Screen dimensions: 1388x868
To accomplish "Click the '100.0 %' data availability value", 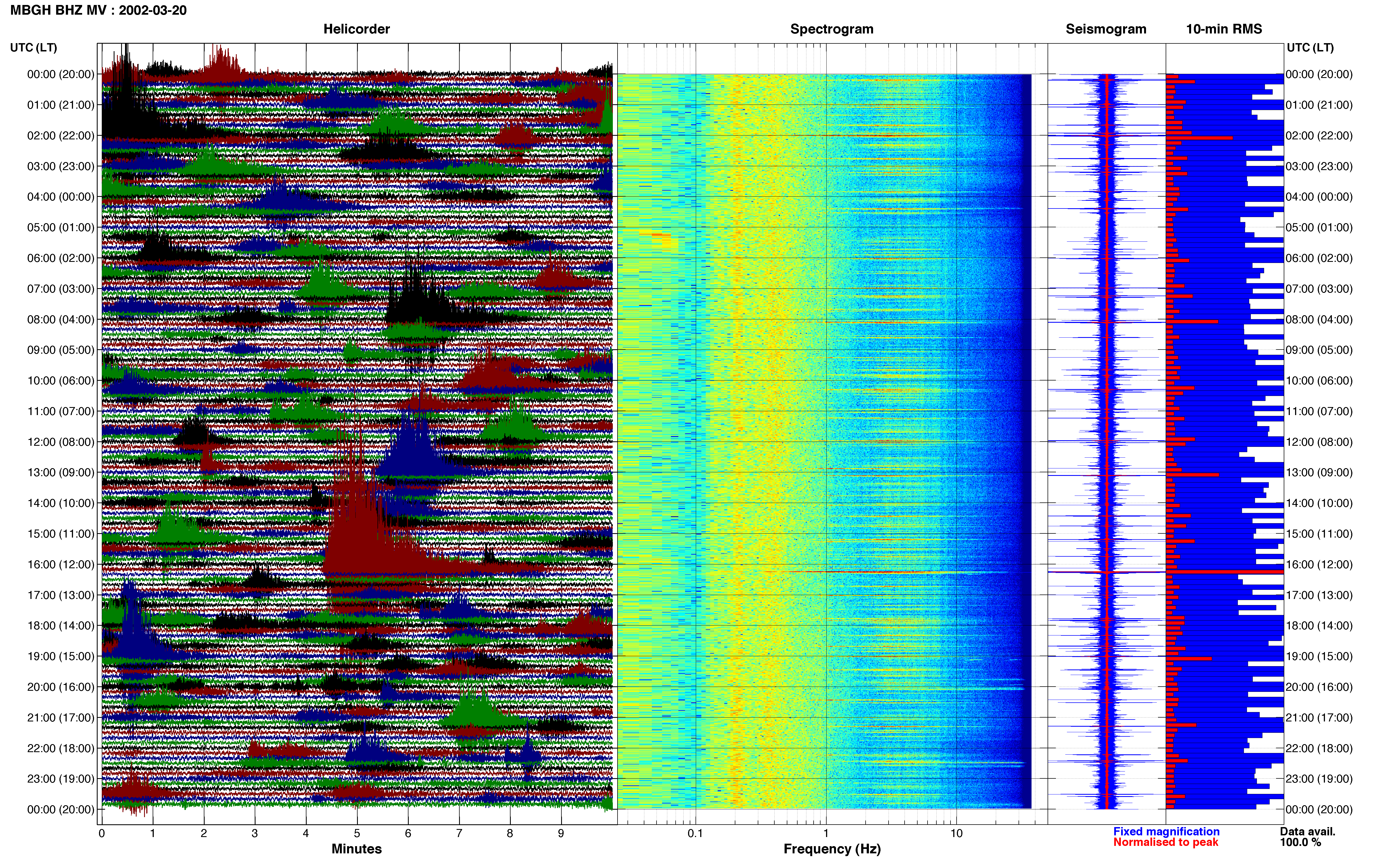I will pyautogui.click(x=1300, y=843).
